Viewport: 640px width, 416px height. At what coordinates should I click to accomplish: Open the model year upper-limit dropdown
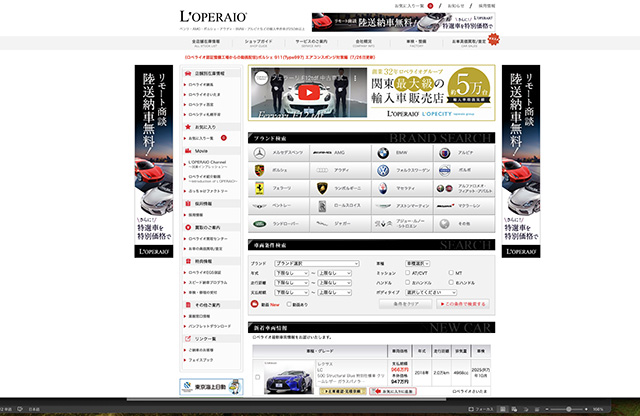pyautogui.click(x=334, y=273)
